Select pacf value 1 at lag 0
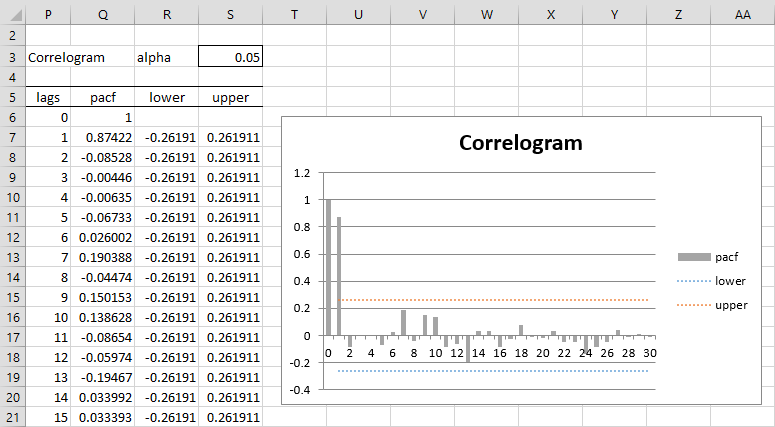Screen dimensions: 775x427 pos(102,117)
